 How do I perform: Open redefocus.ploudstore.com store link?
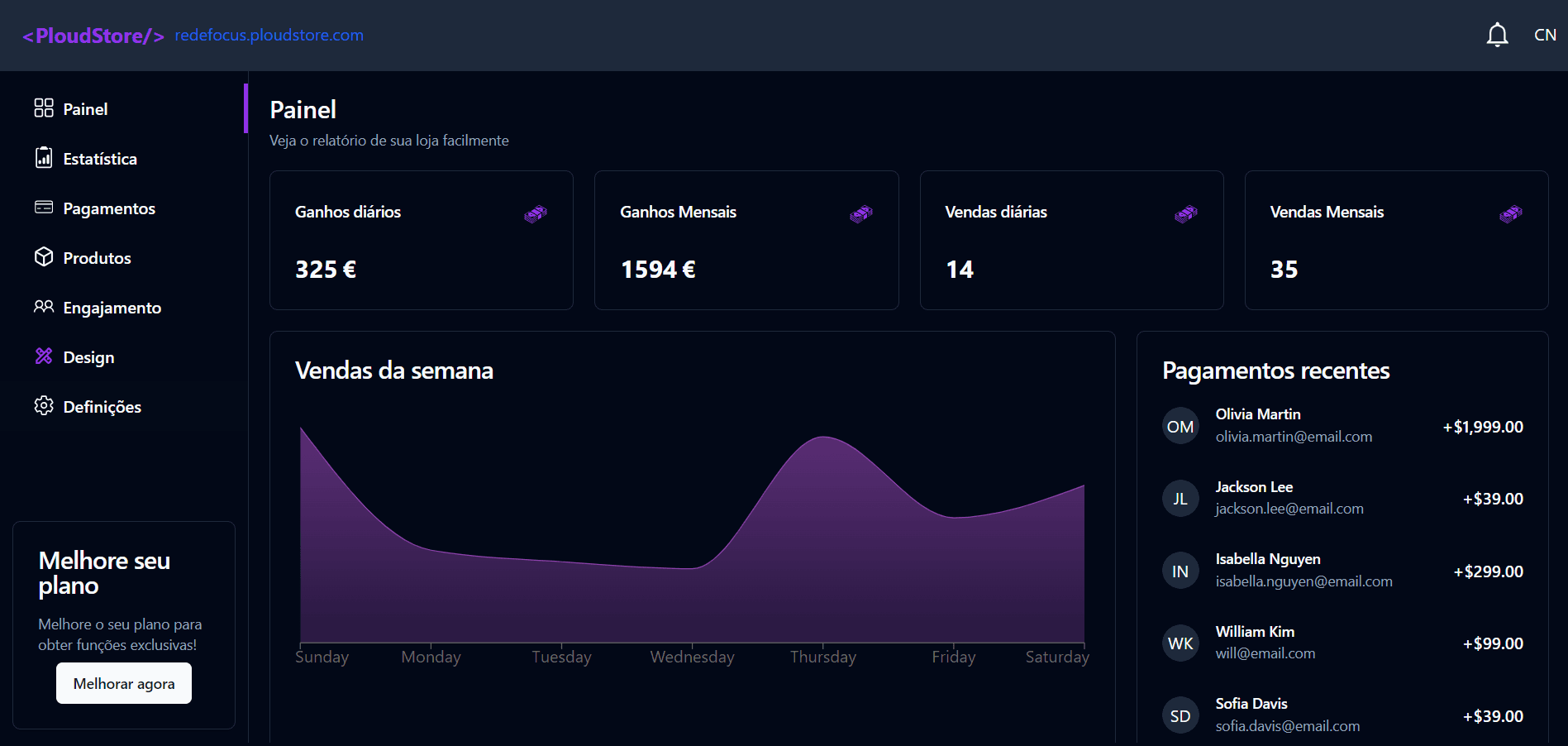click(x=269, y=35)
